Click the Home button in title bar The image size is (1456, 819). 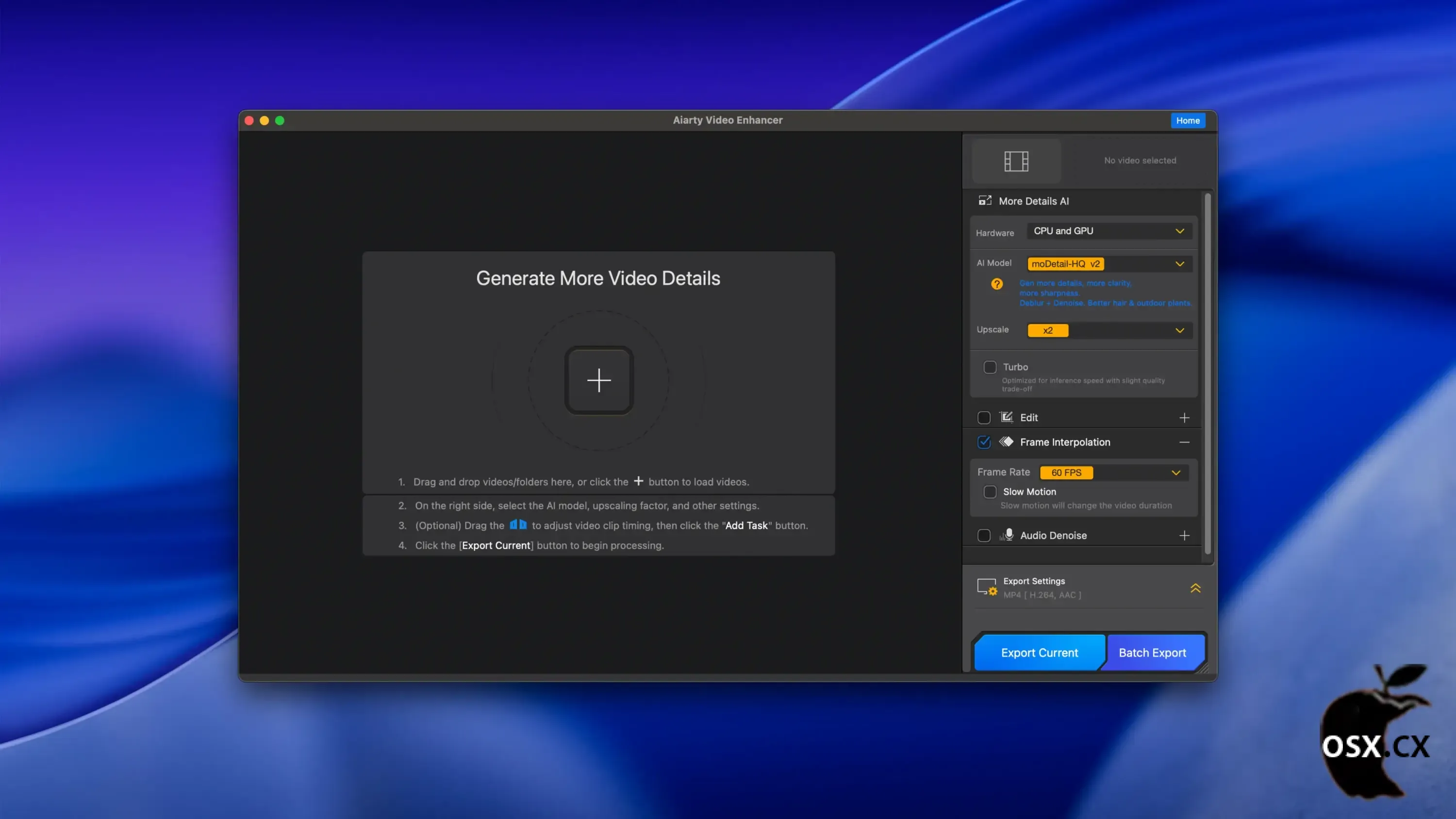coord(1188,120)
